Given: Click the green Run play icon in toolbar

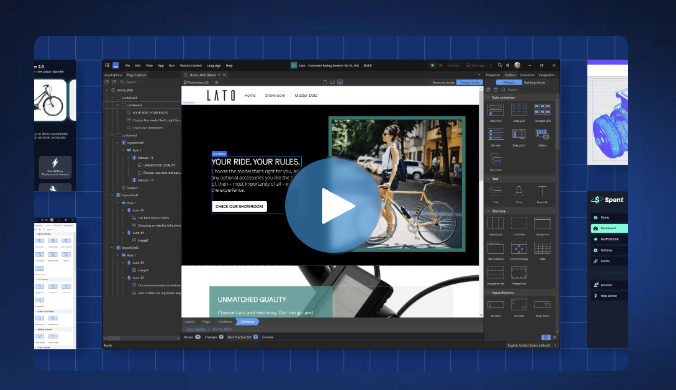Looking at the screenshot, I should (432, 66).
